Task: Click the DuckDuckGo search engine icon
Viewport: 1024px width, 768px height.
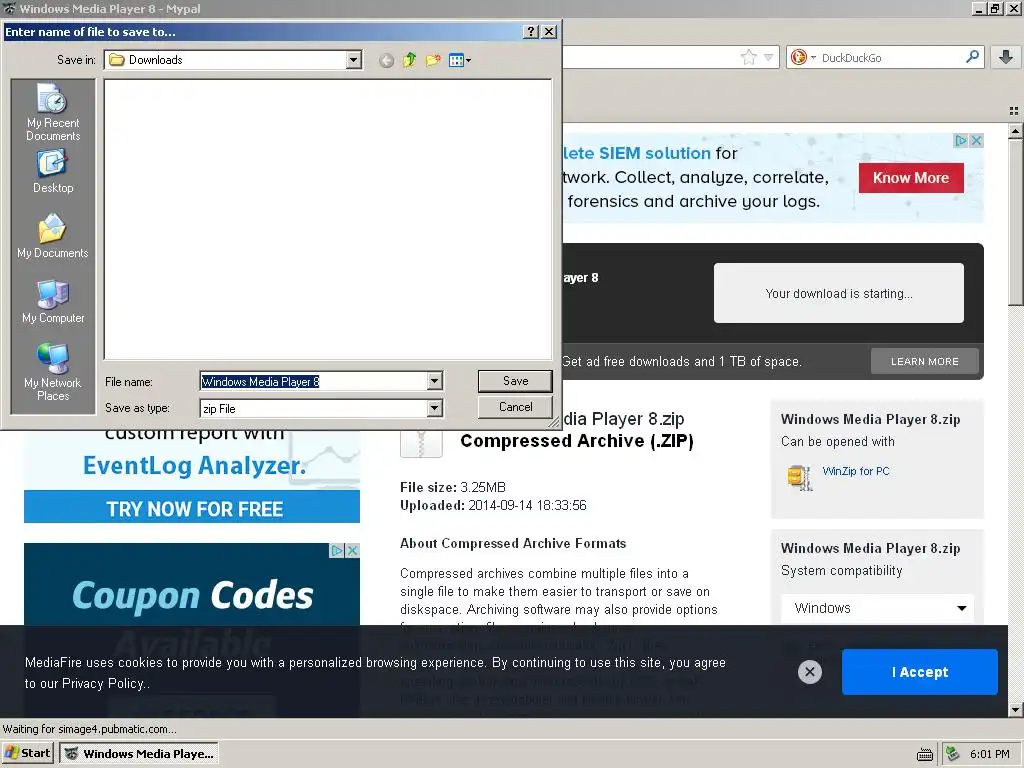Action: 799,57
